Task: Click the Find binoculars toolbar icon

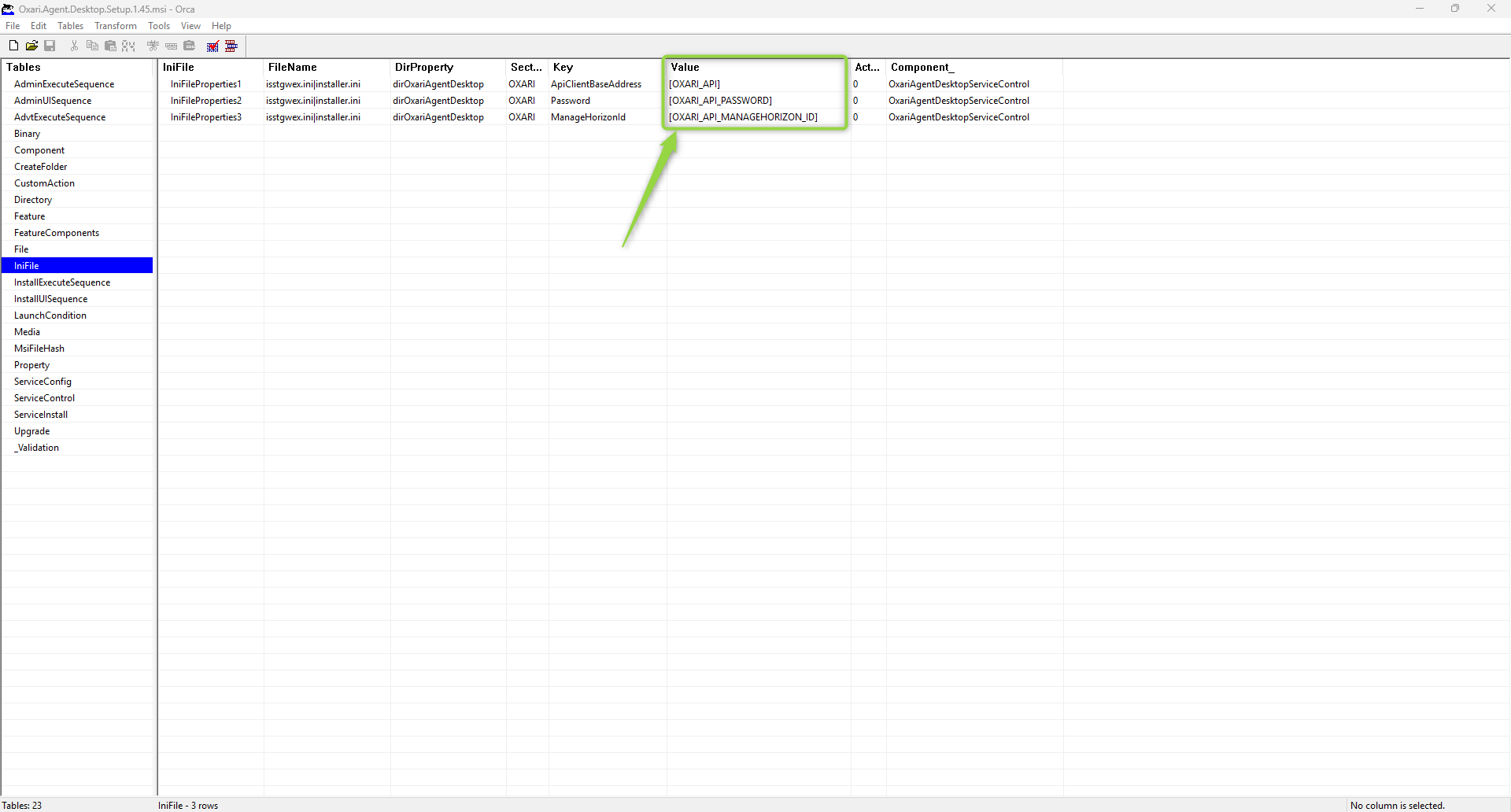Action: point(128,46)
